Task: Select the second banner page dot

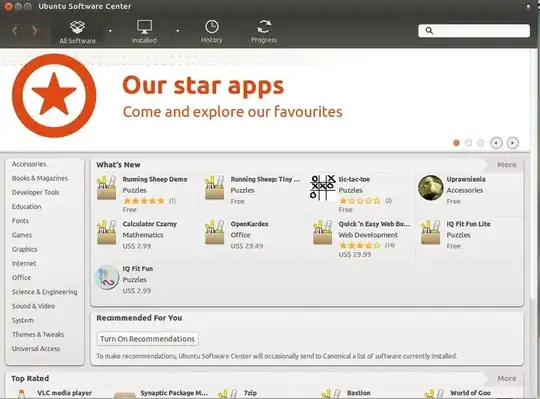Action: [468, 143]
